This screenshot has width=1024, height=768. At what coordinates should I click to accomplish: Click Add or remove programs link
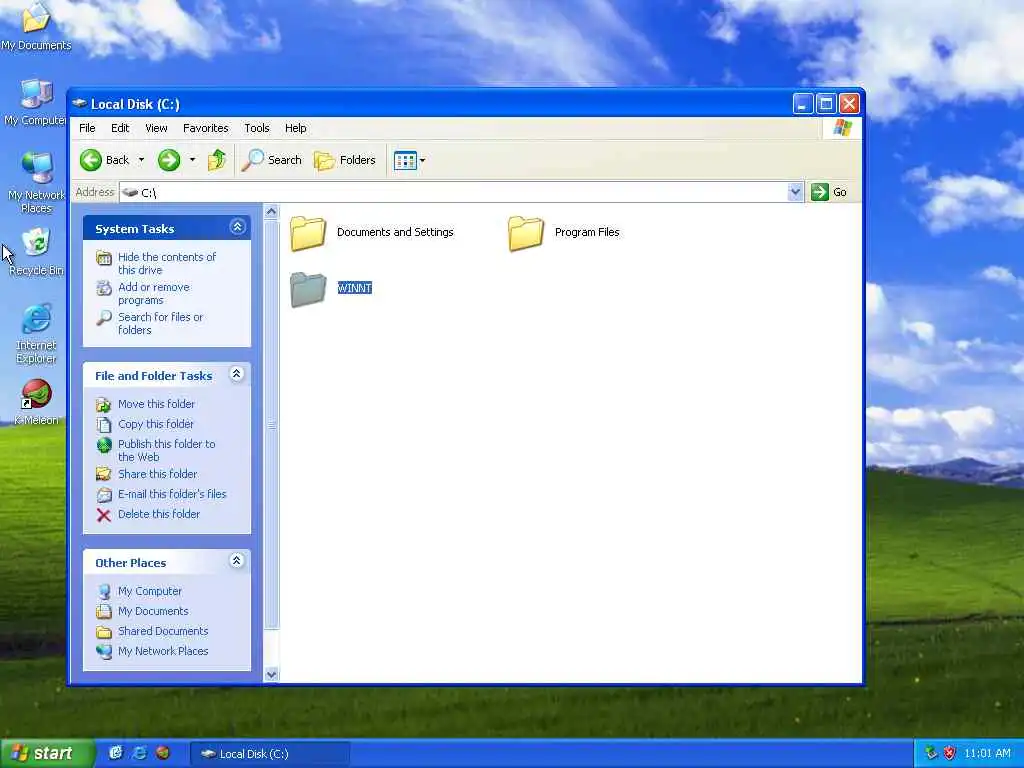[153, 293]
